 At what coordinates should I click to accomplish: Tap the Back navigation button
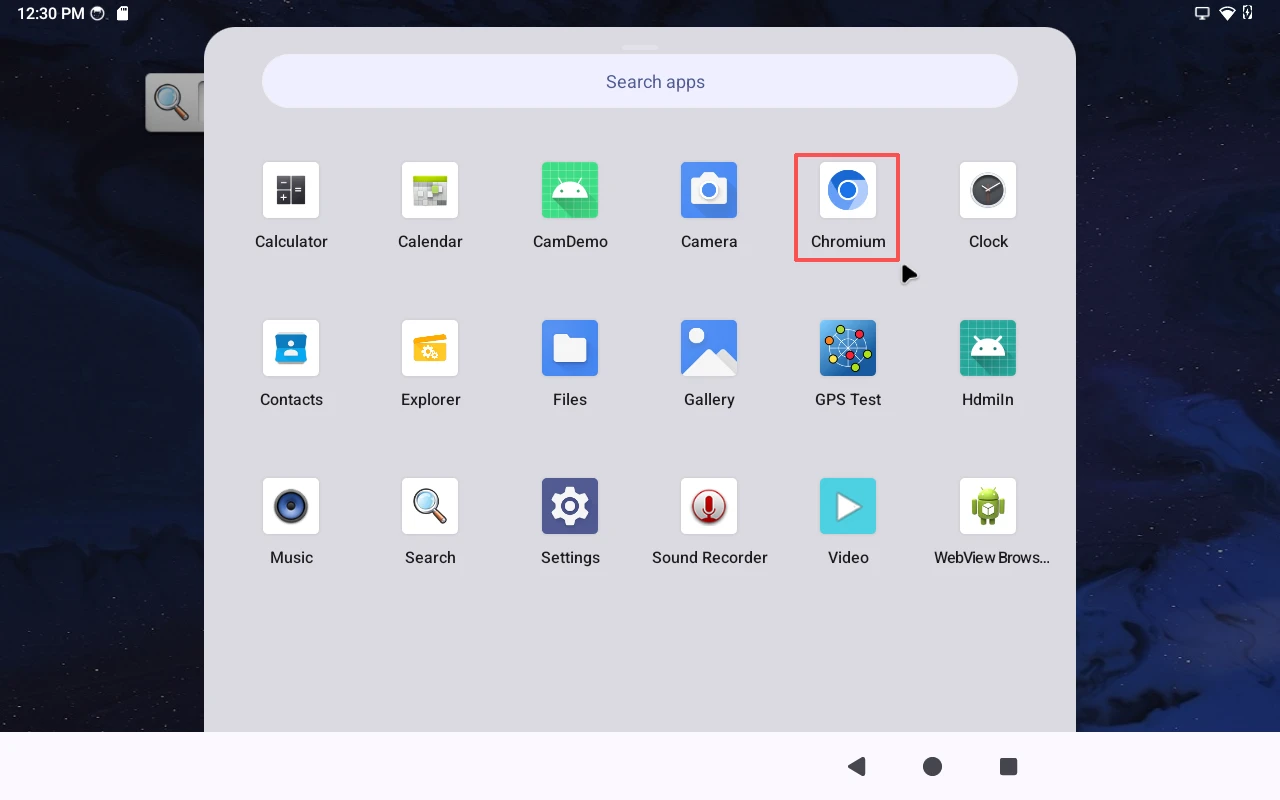pyautogui.click(x=856, y=766)
